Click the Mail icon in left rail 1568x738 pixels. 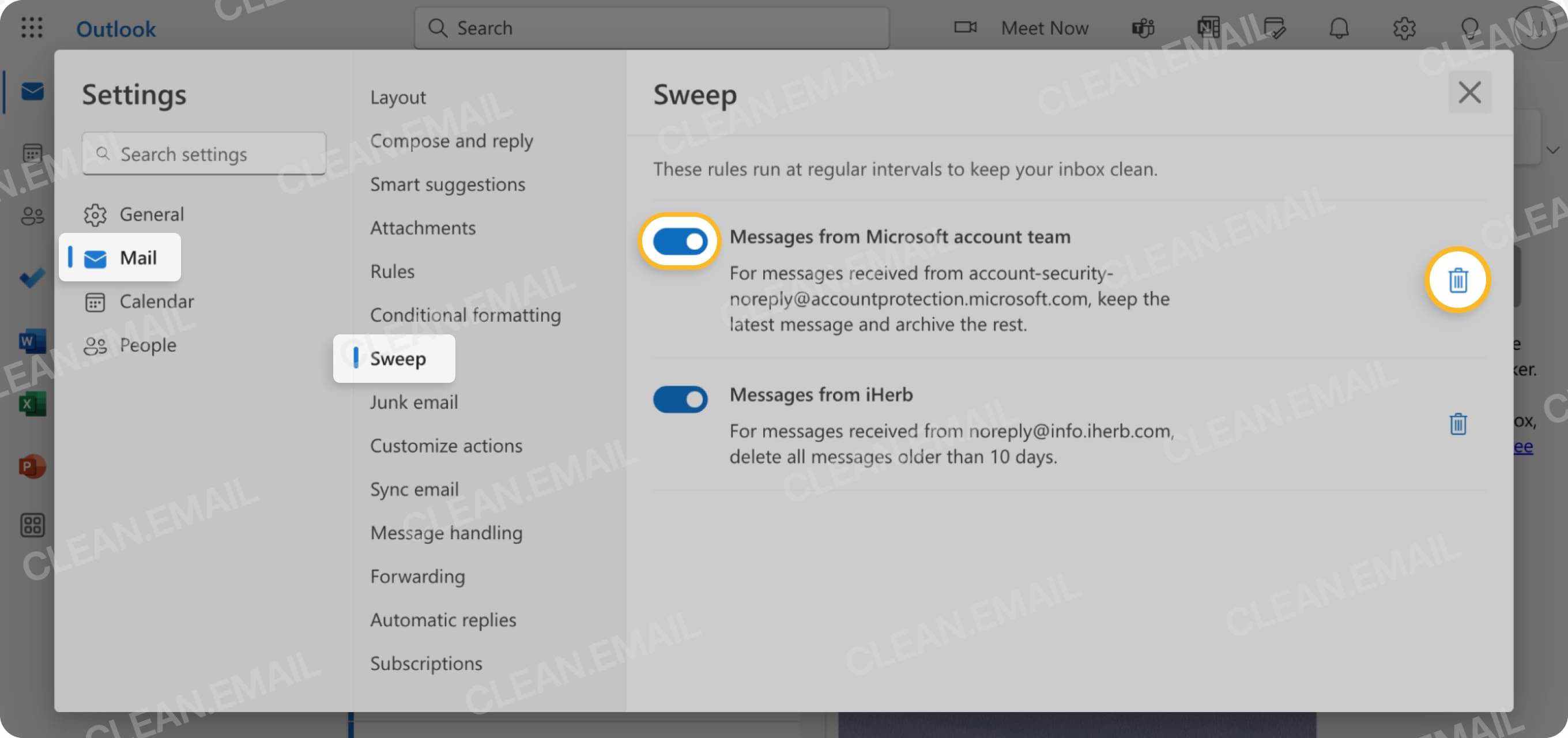click(x=32, y=91)
